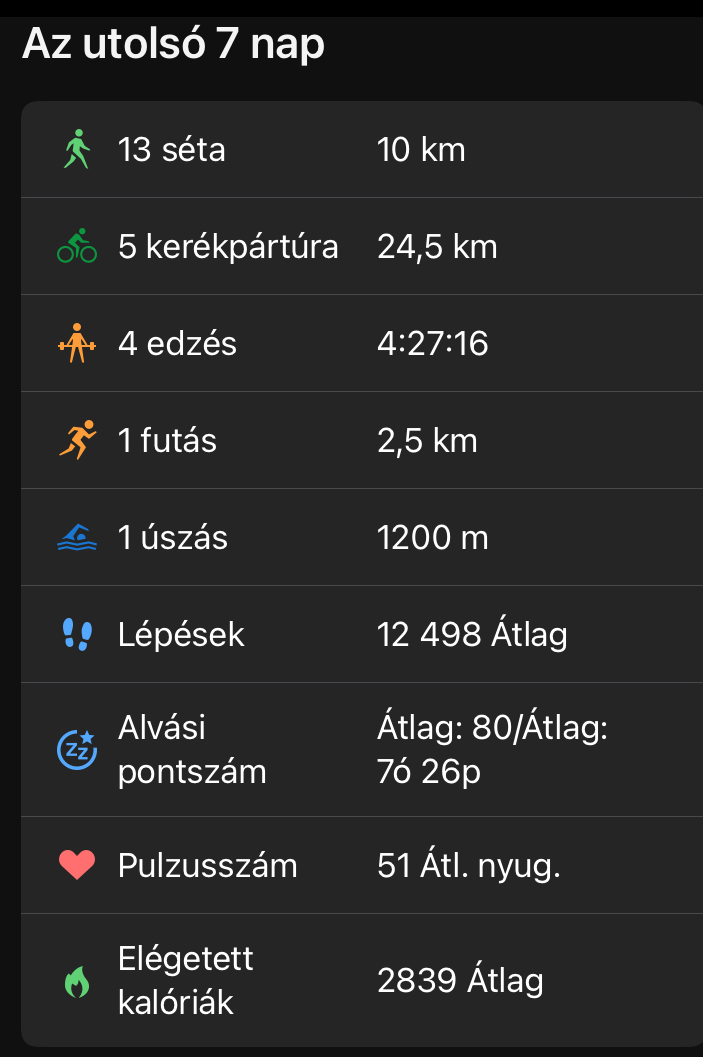Tap the green flame calories icon
This screenshot has width=703, height=1057.
coord(76,982)
